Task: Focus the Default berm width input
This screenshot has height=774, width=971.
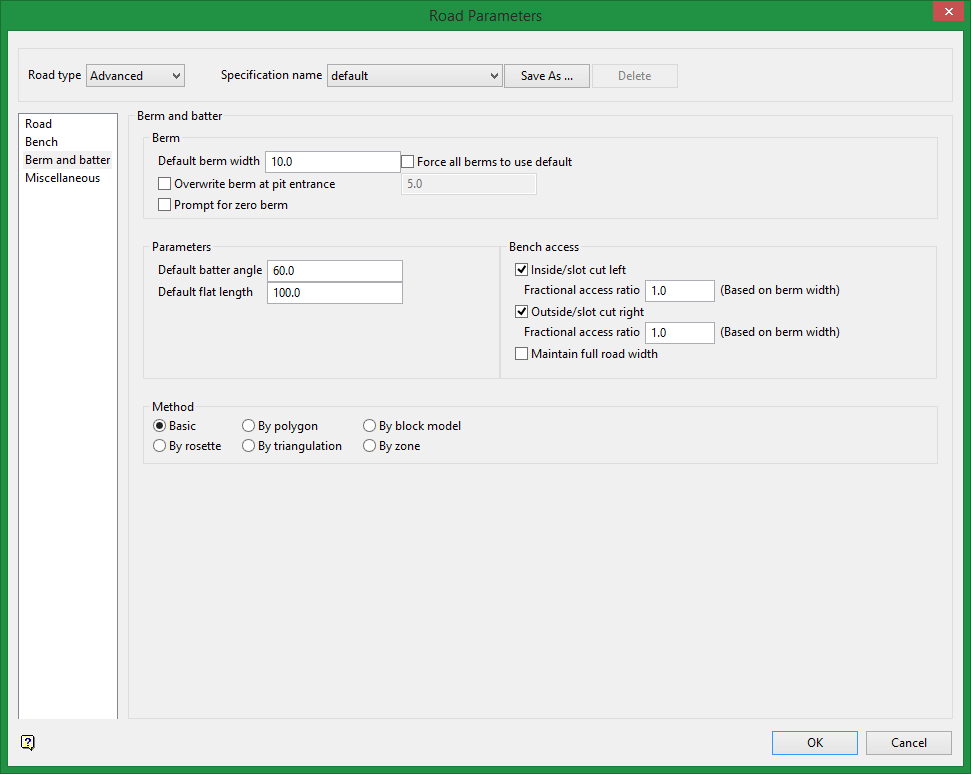Action: pyautogui.click(x=332, y=162)
